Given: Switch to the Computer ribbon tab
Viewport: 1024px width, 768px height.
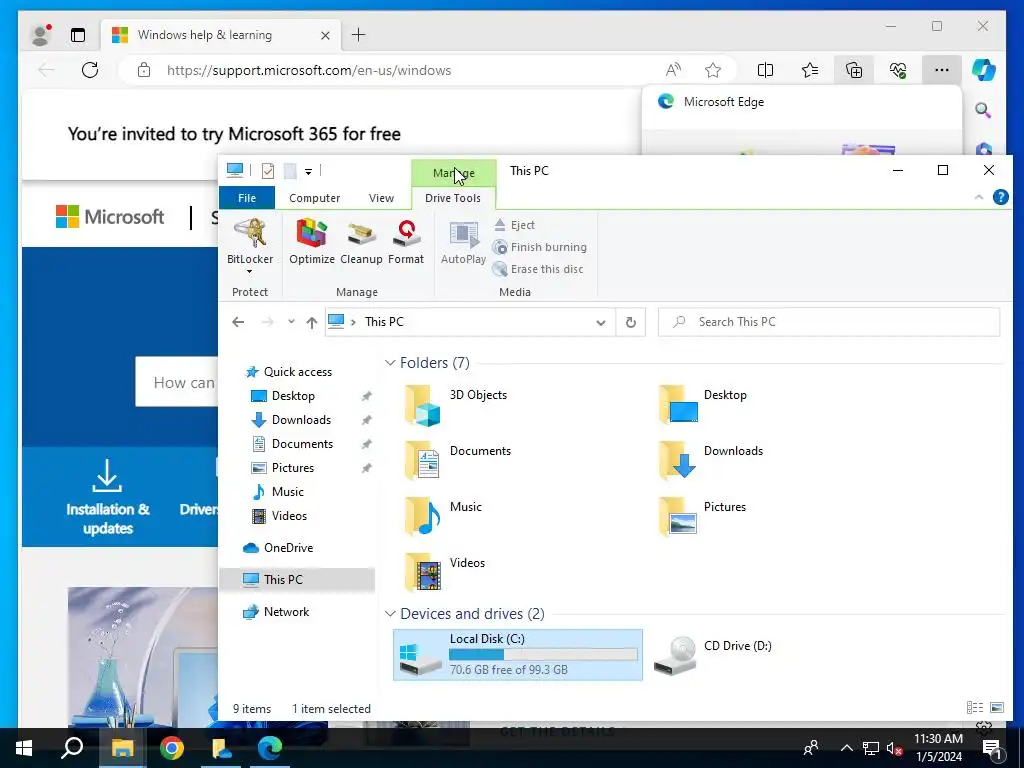Looking at the screenshot, I should [315, 198].
